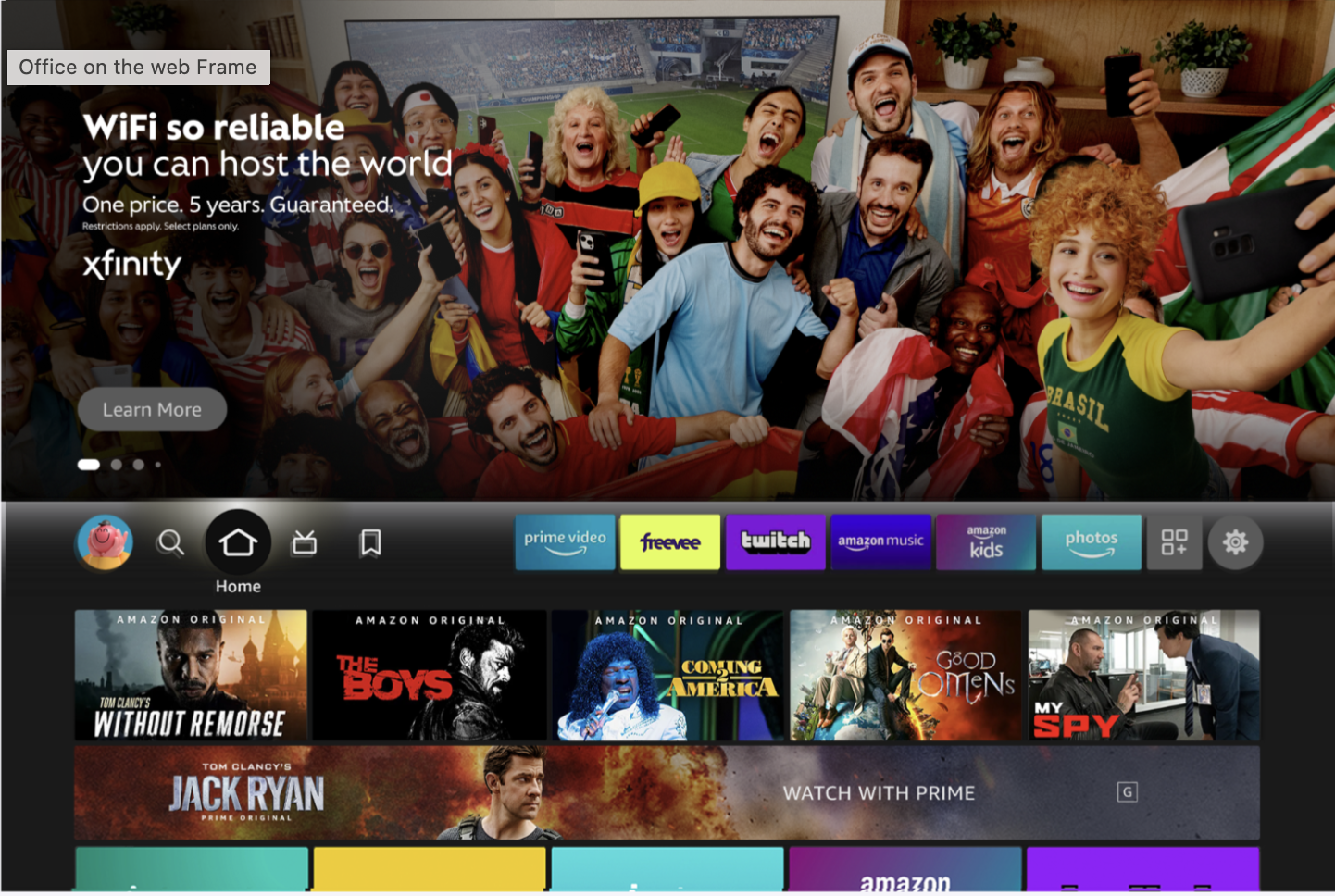
Task: Open the Watchlist bookmark icon
Action: point(370,542)
